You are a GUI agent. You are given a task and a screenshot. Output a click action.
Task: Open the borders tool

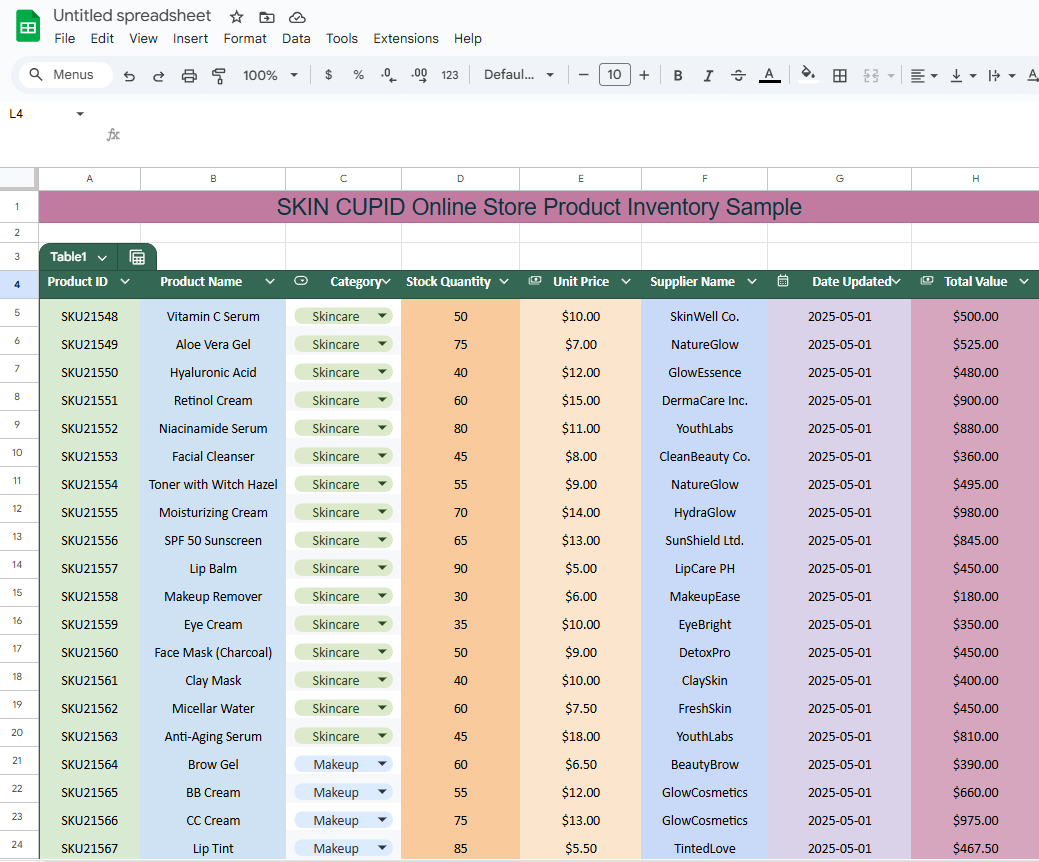tap(840, 76)
